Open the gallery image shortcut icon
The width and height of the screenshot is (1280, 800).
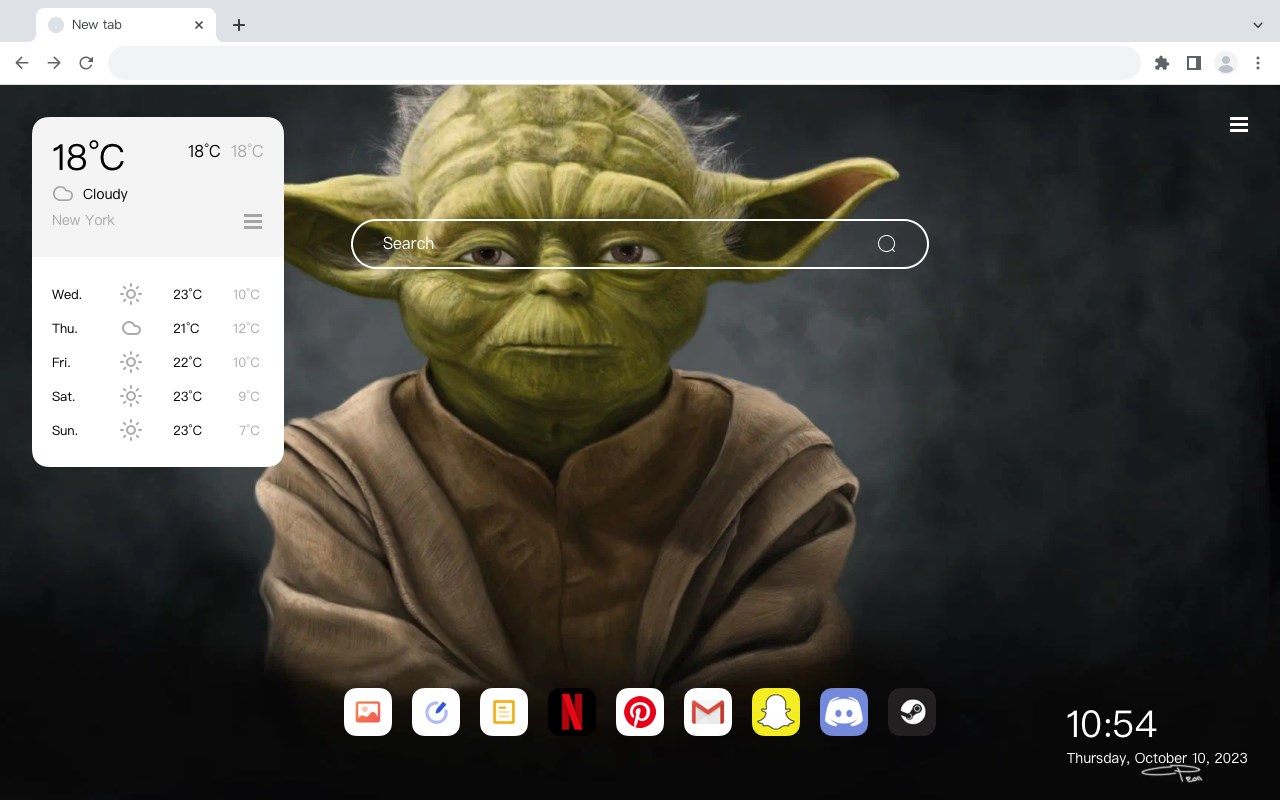click(x=368, y=712)
